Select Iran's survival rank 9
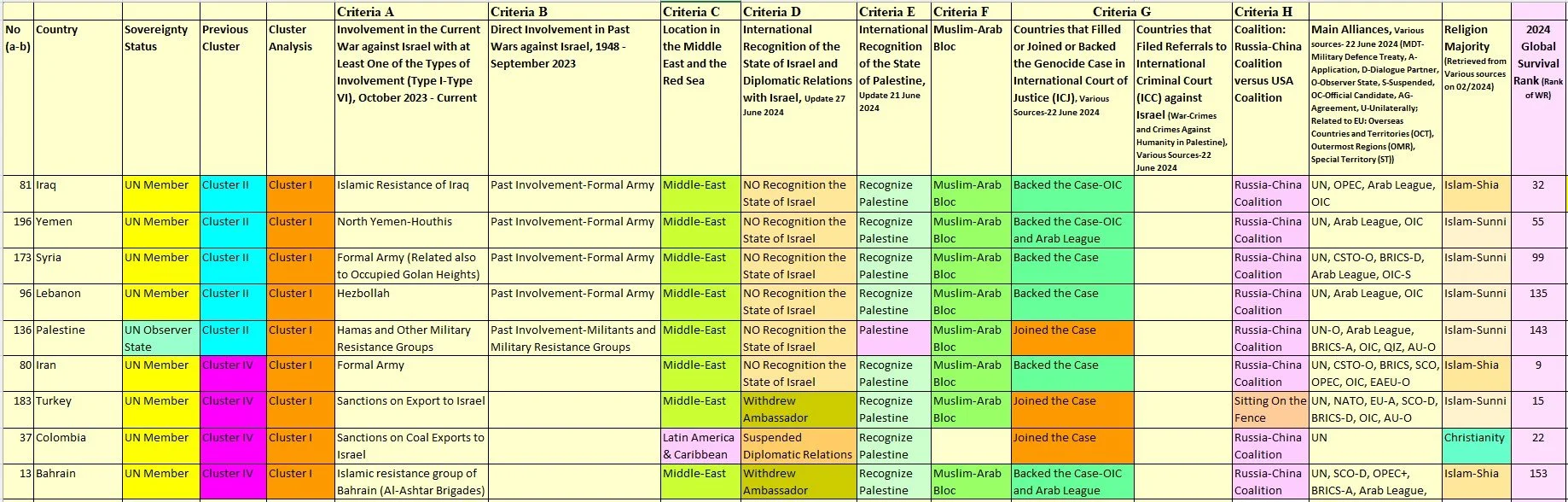1568x502 pixels. click(x=1538, y=374)
